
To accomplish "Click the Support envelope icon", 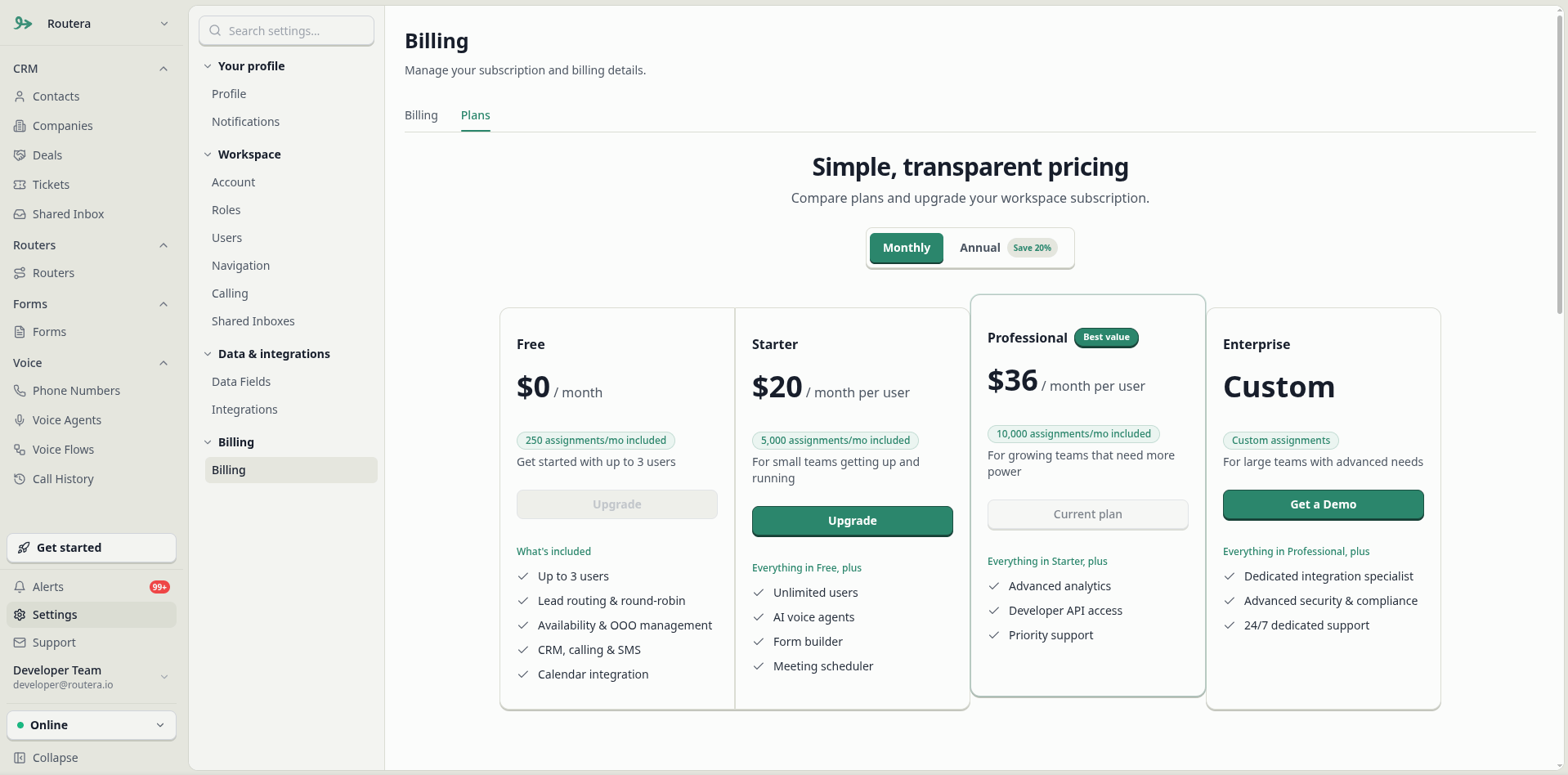I will coord(20,643).
